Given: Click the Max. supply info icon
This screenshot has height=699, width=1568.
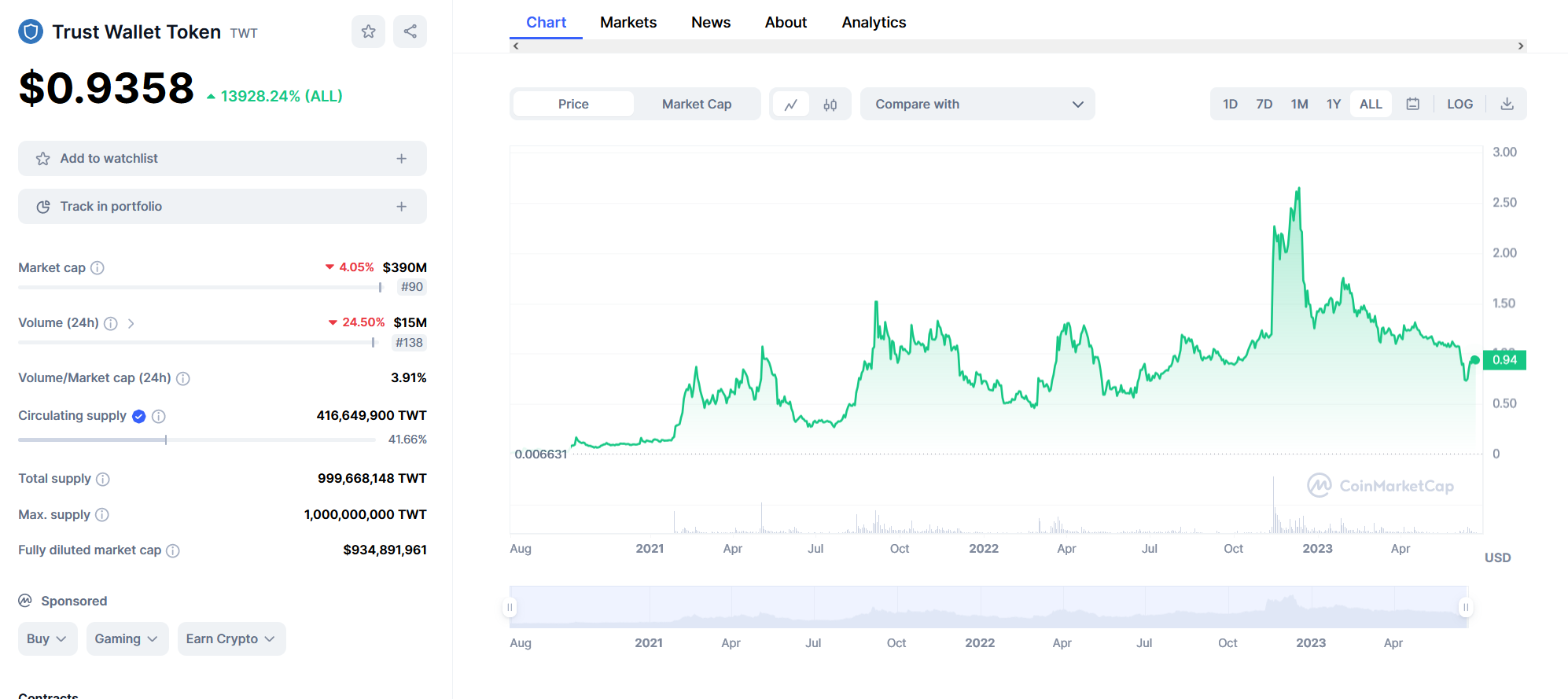Looking at the screenshot, I should 102,515.
